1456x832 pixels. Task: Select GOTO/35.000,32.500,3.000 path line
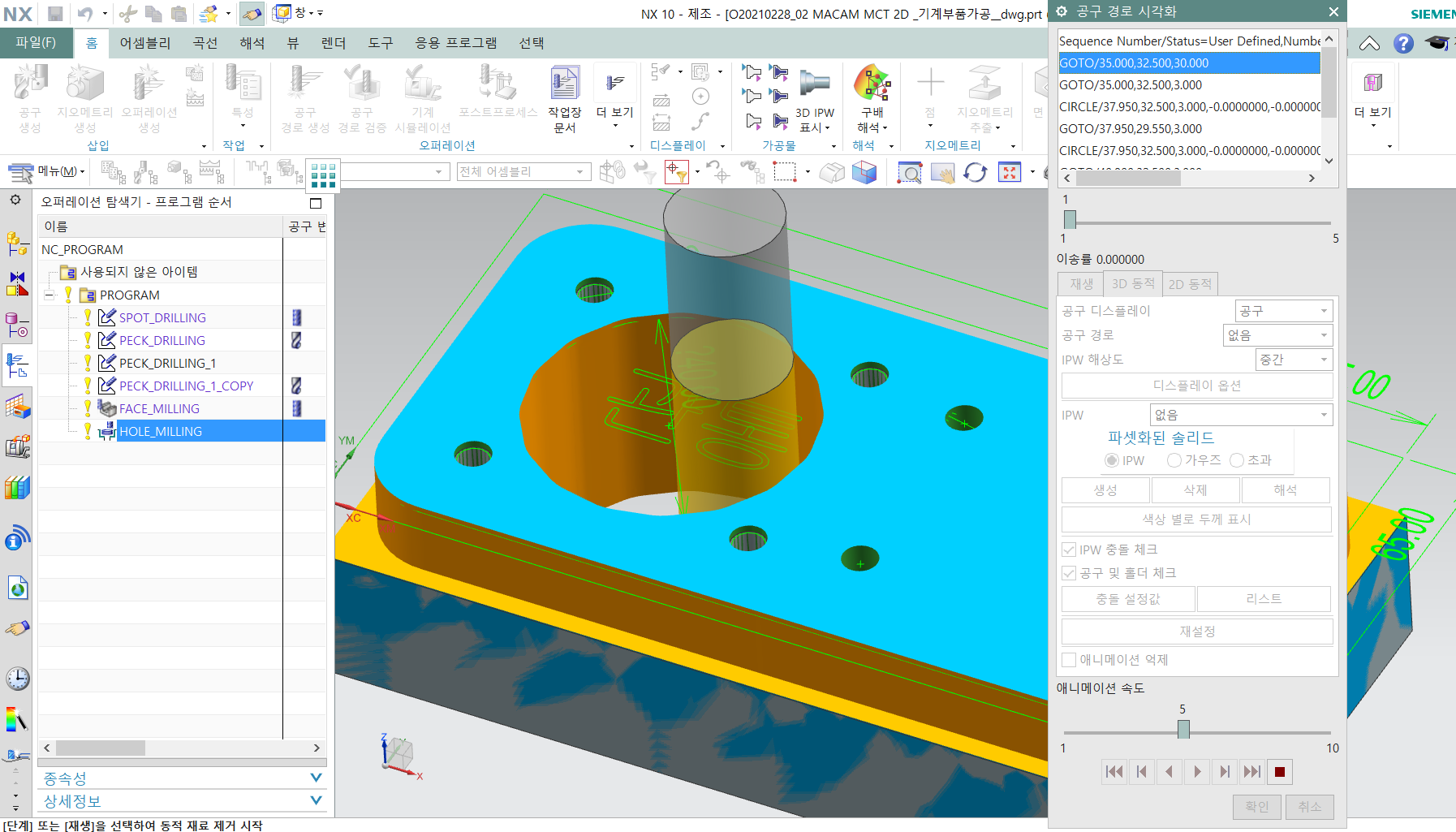[x=1189, y=84]
